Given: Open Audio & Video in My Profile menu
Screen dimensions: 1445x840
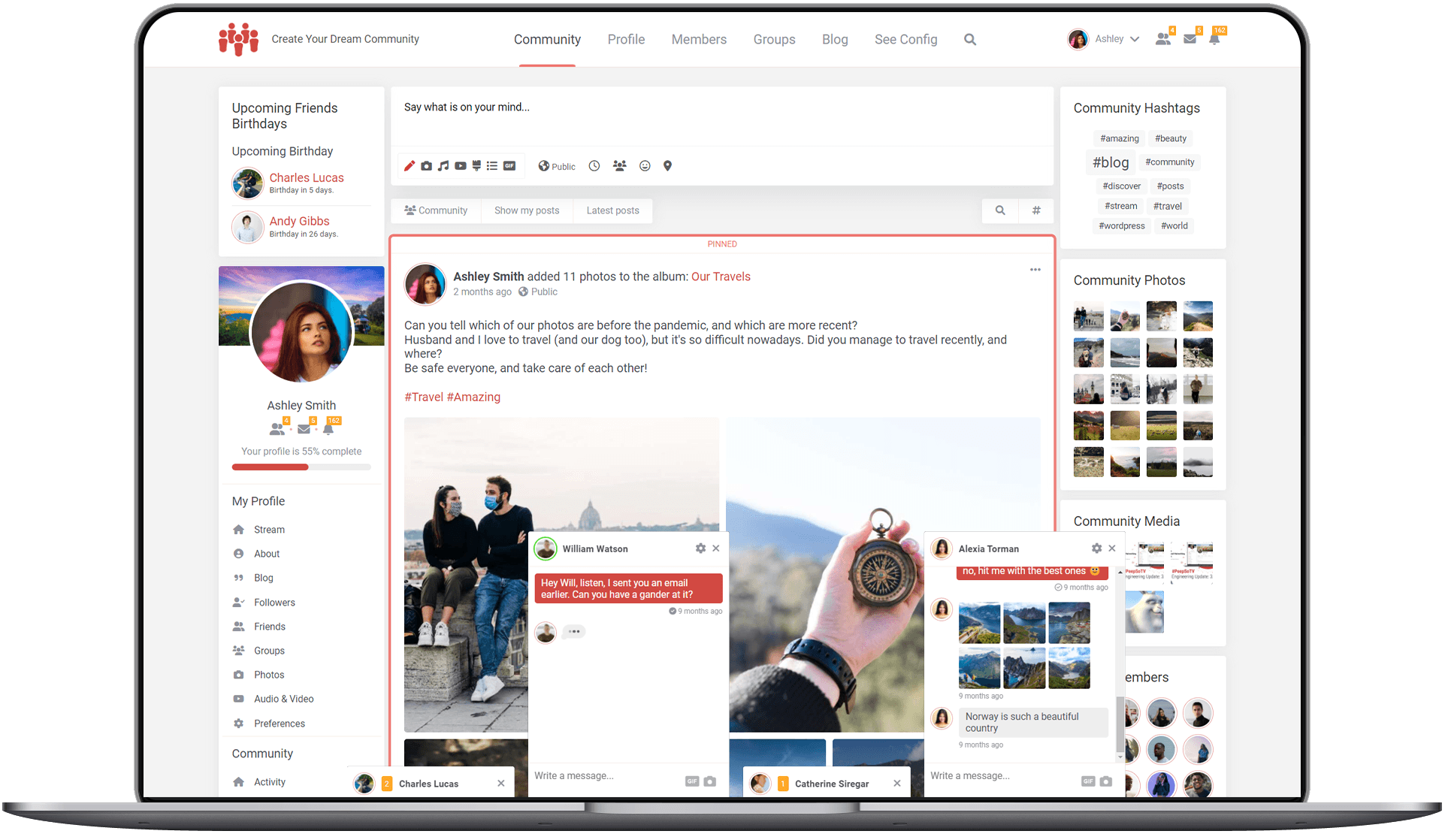Looking at the screenshot, I should tap(283, 699).
